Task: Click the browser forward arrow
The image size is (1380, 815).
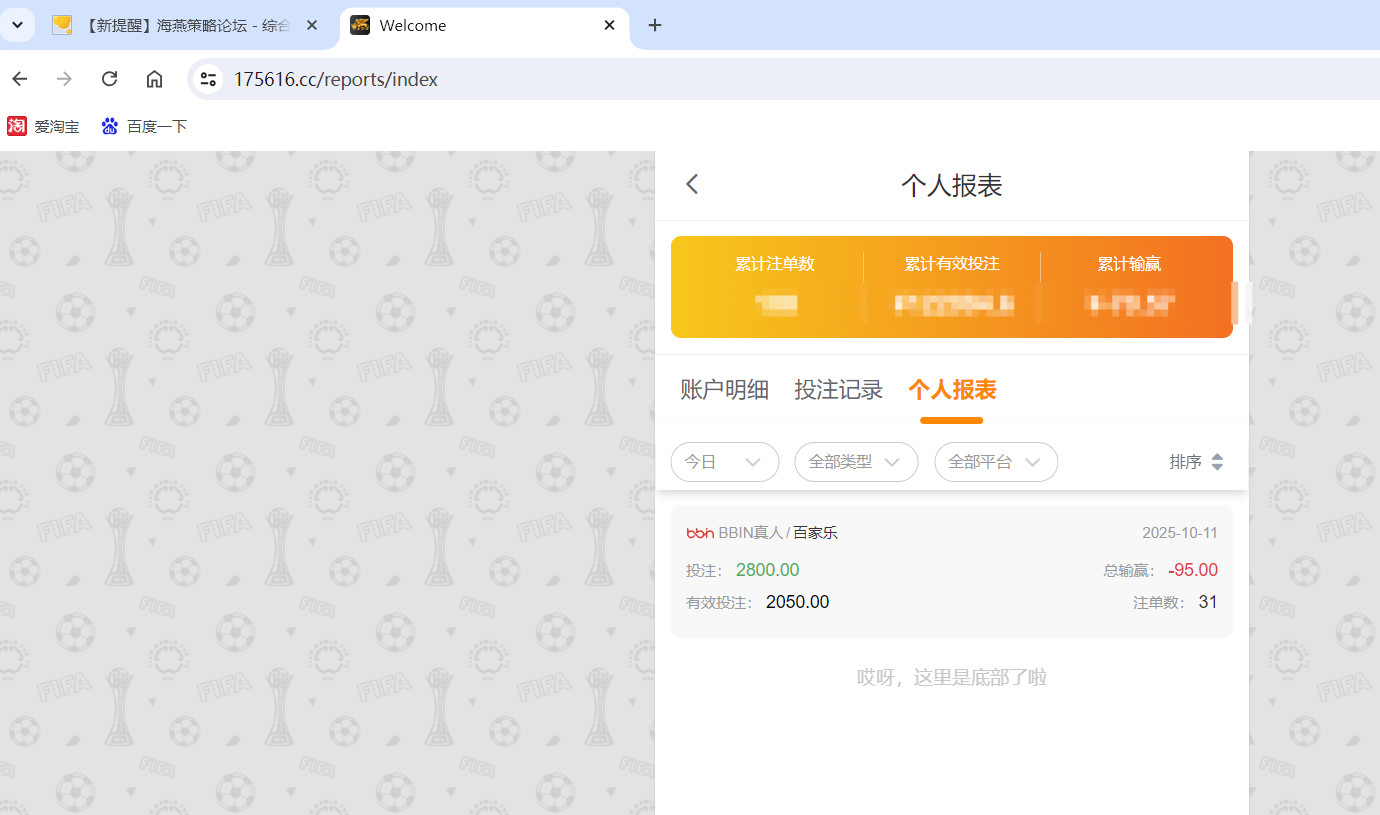Action: click(x=64, y=78)
